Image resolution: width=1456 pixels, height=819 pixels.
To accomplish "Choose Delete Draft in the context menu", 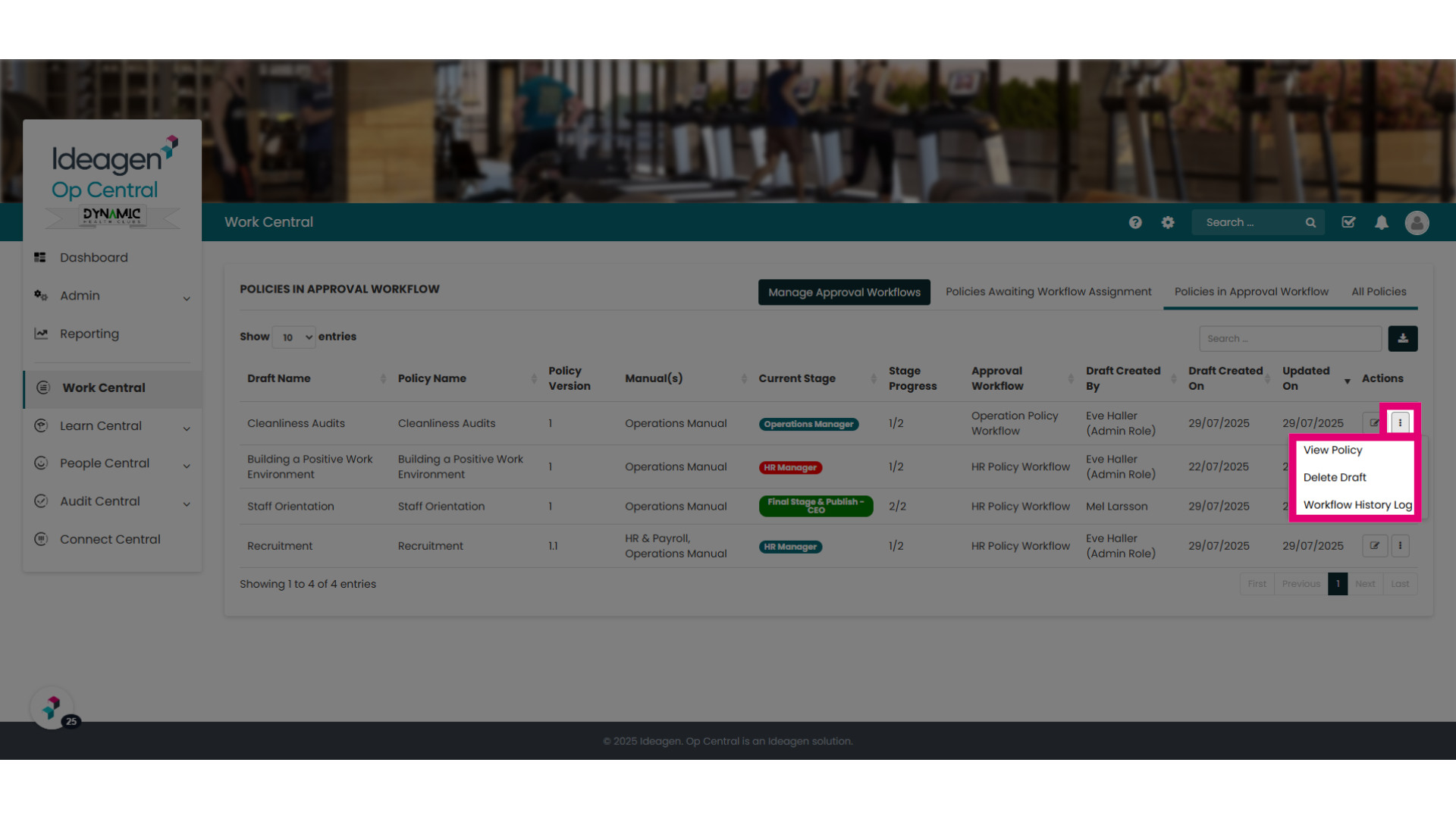I will pos(1335,477).
